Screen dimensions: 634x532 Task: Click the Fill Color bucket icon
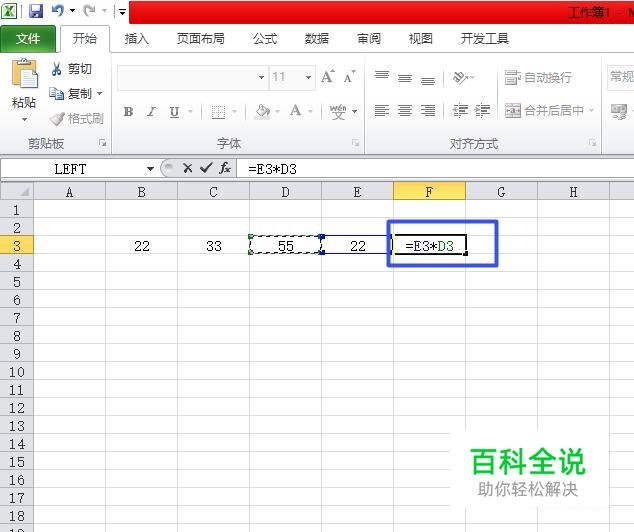pyautogui.click(x=263, y=111)
